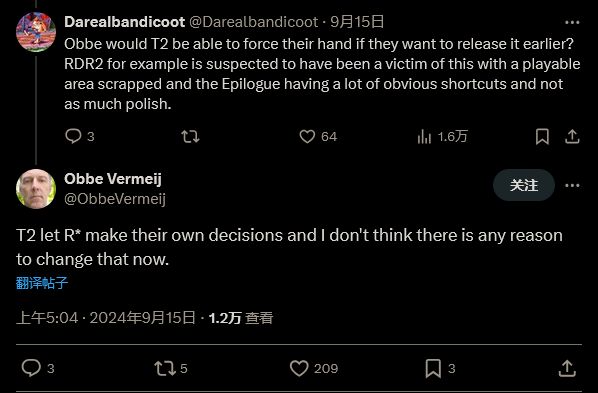Open the 上午5:04 2024年9月15日 timestamp

106,318
